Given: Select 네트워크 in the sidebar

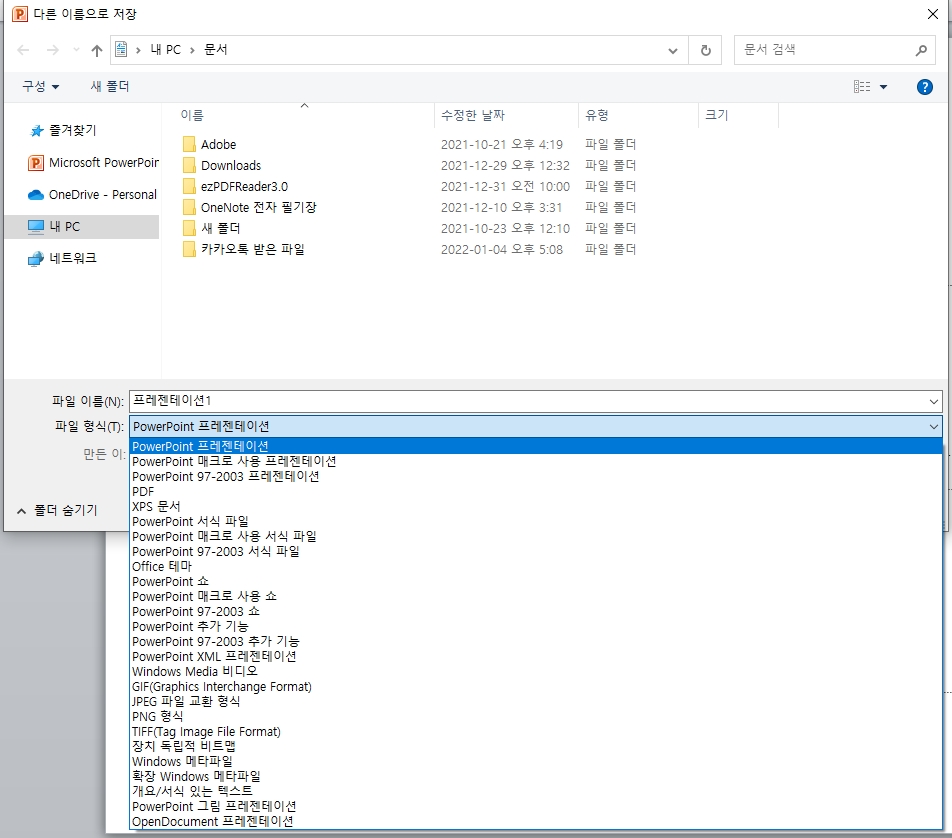Looking at the screenshot, I should coord(62,258).
